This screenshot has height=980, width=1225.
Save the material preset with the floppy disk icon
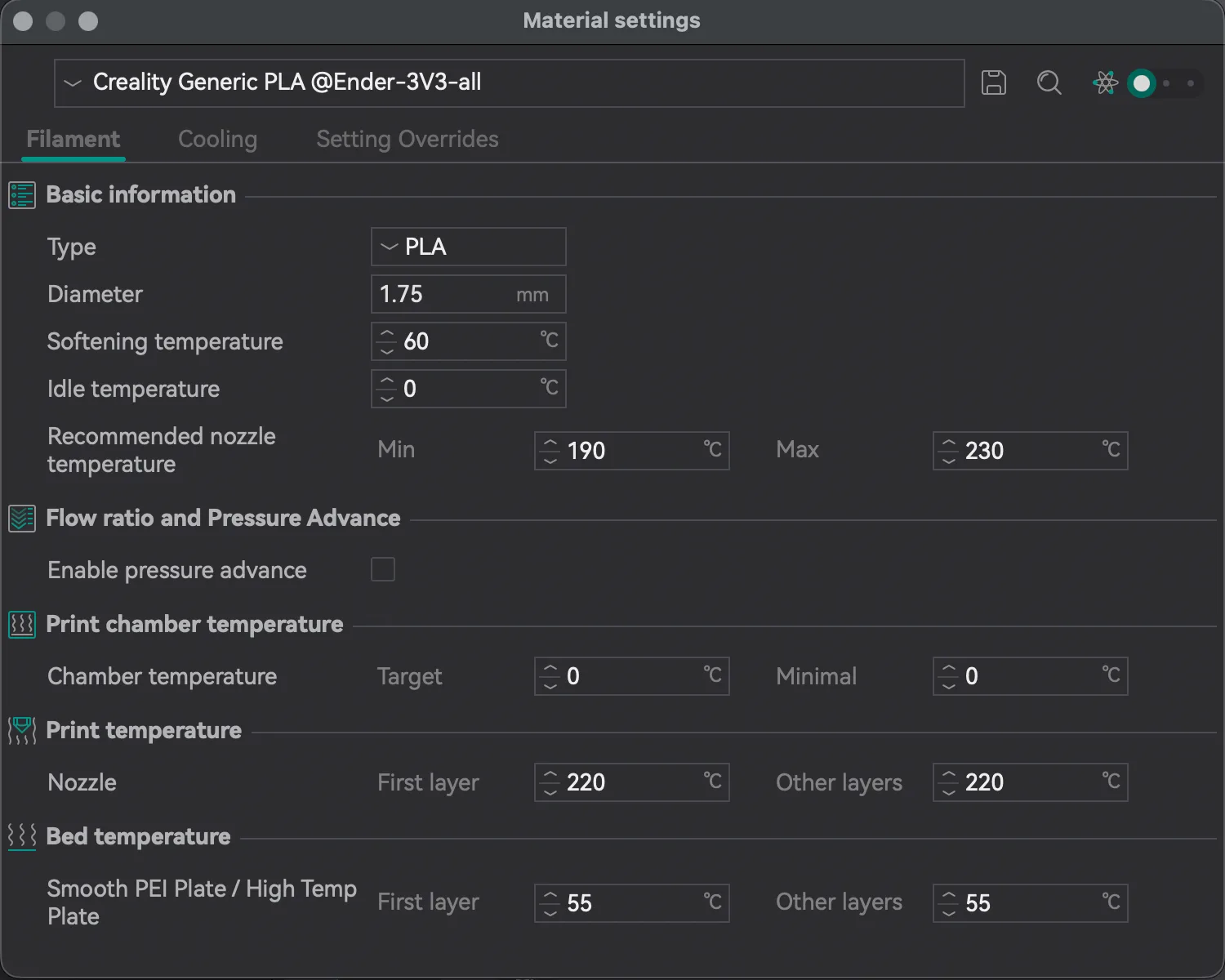(x=993, y=82)
